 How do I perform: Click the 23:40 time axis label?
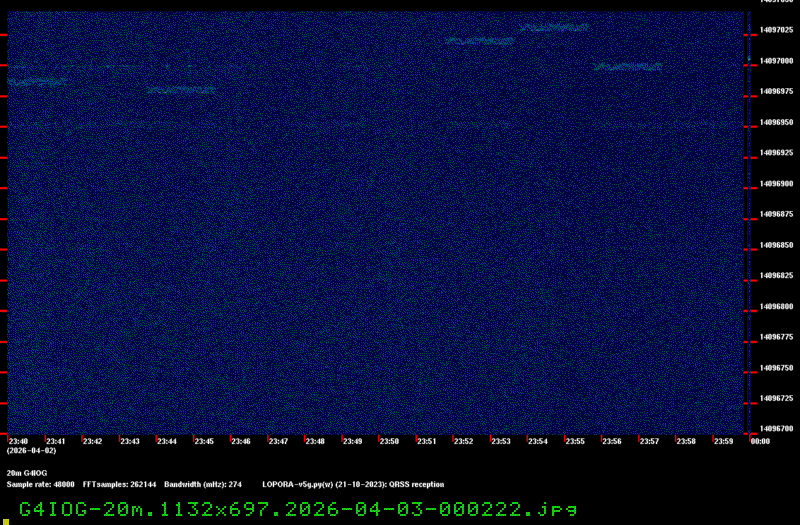[x=18, y=441]
